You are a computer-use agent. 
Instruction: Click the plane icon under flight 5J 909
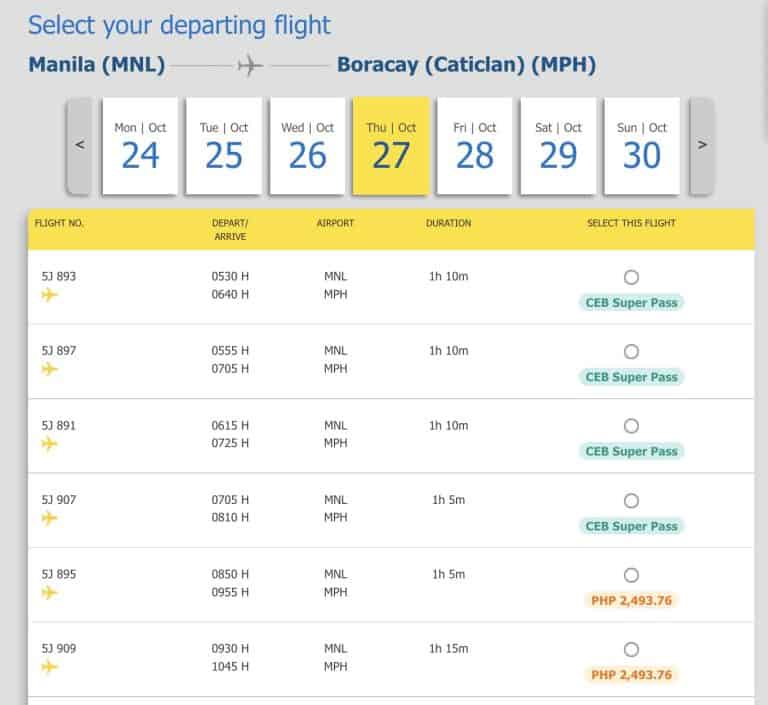point(49,667)
